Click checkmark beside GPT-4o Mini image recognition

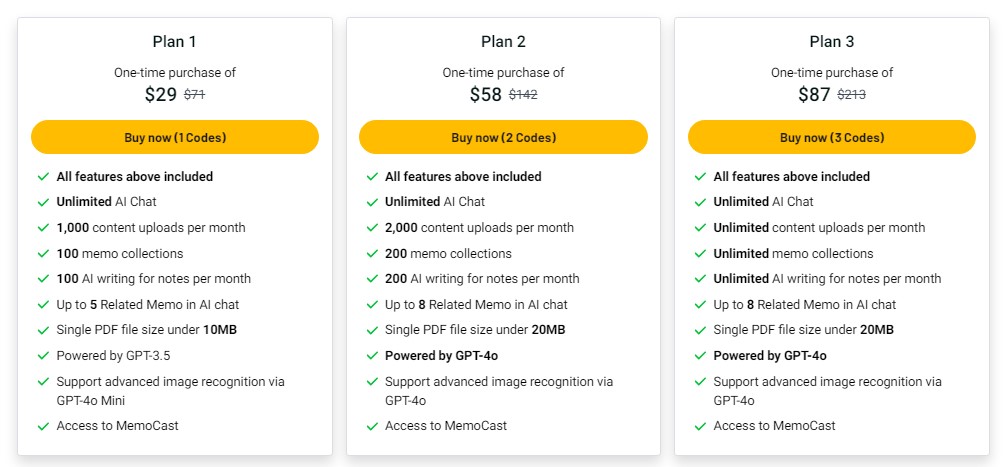pos(43,382)
